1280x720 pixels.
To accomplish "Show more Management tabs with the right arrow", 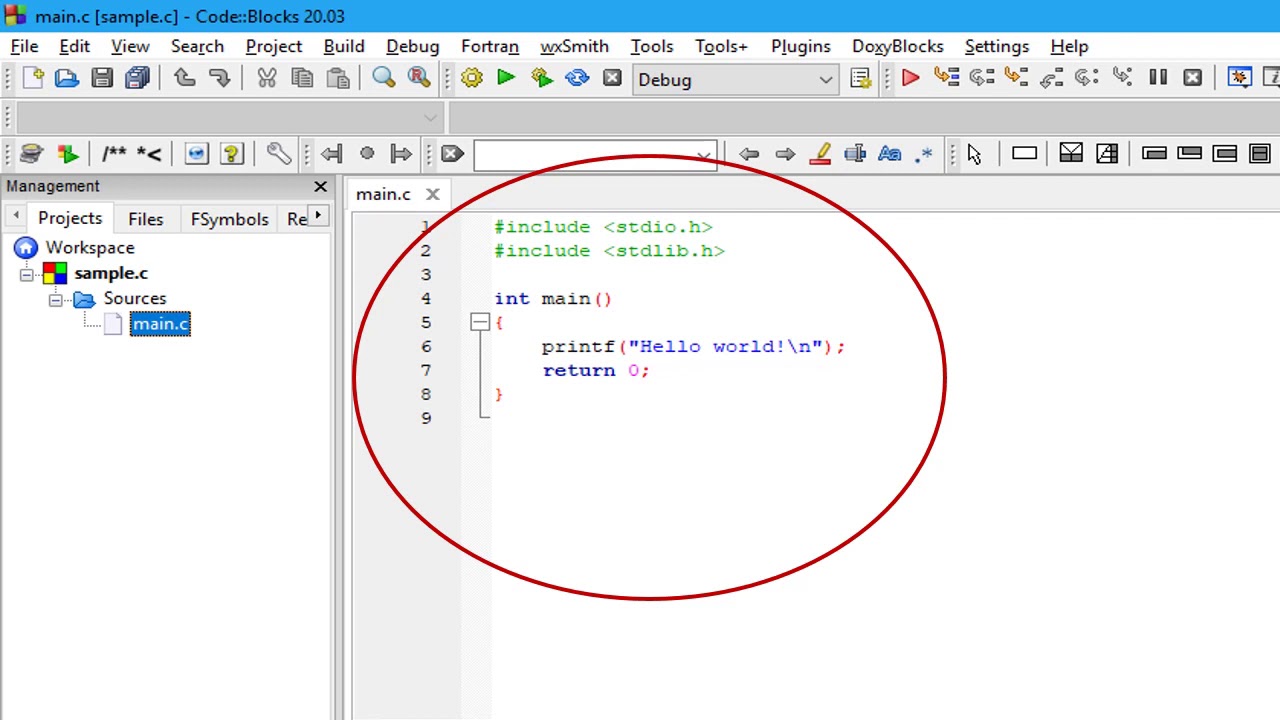I will [x=318, y=215].
